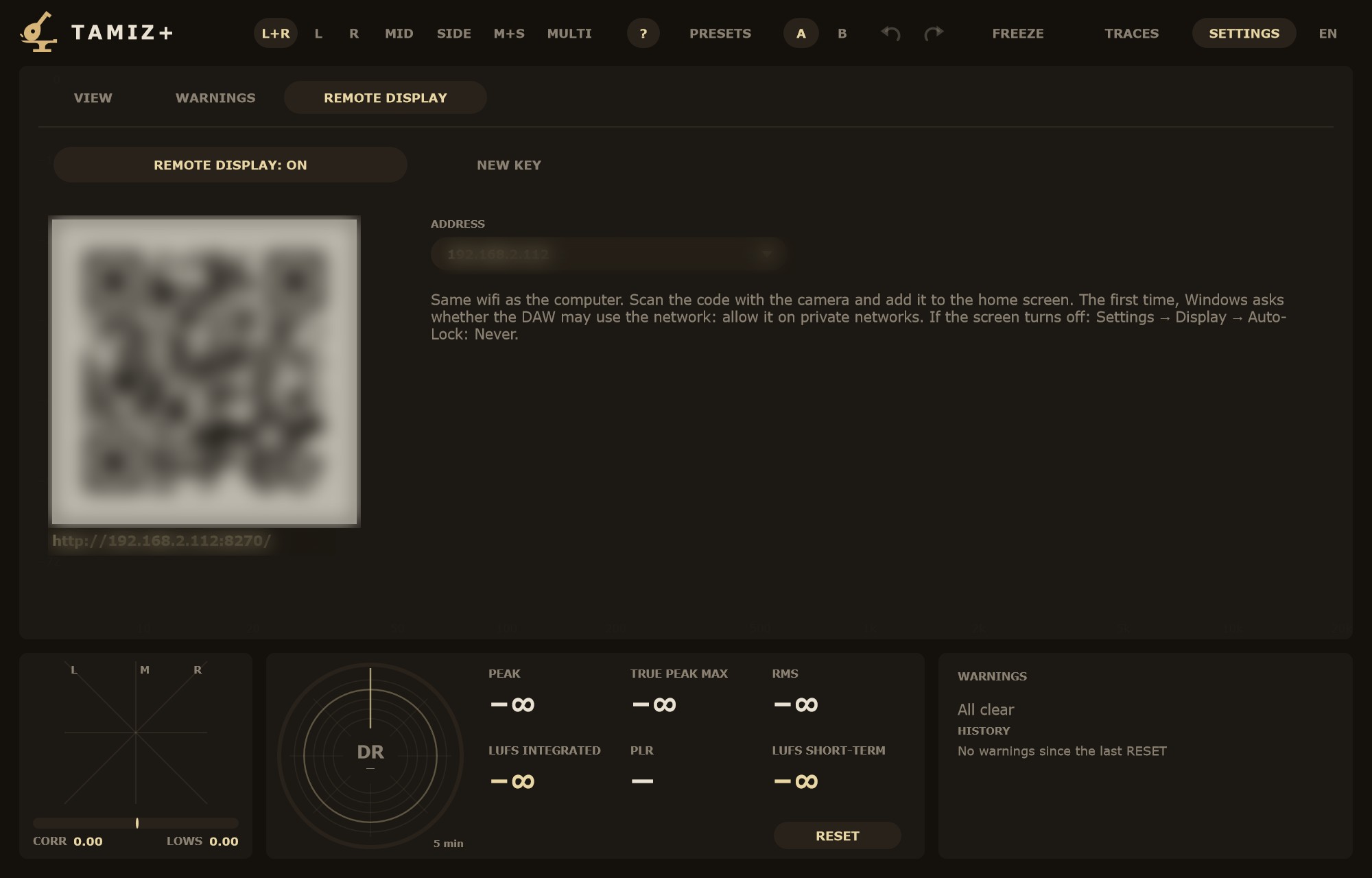Click the correlation meter slider

[x=136, y=823]
